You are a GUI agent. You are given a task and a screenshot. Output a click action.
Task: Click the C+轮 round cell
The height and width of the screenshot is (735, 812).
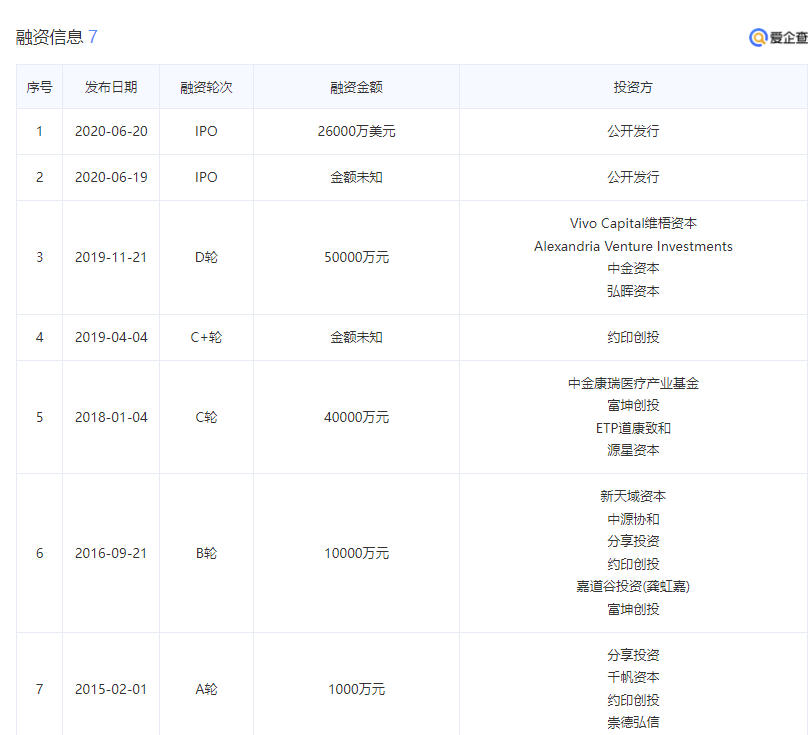click(x=206, y=337)
